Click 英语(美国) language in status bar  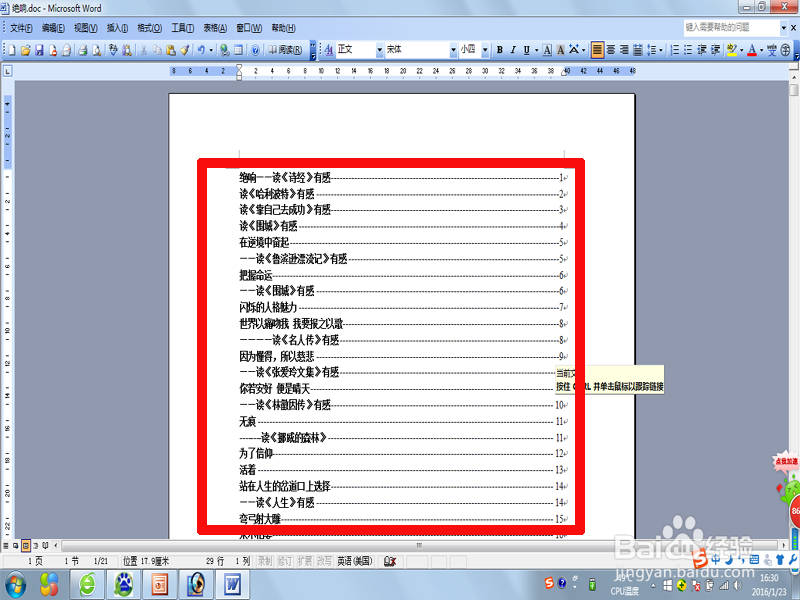(x=355, y=561)
